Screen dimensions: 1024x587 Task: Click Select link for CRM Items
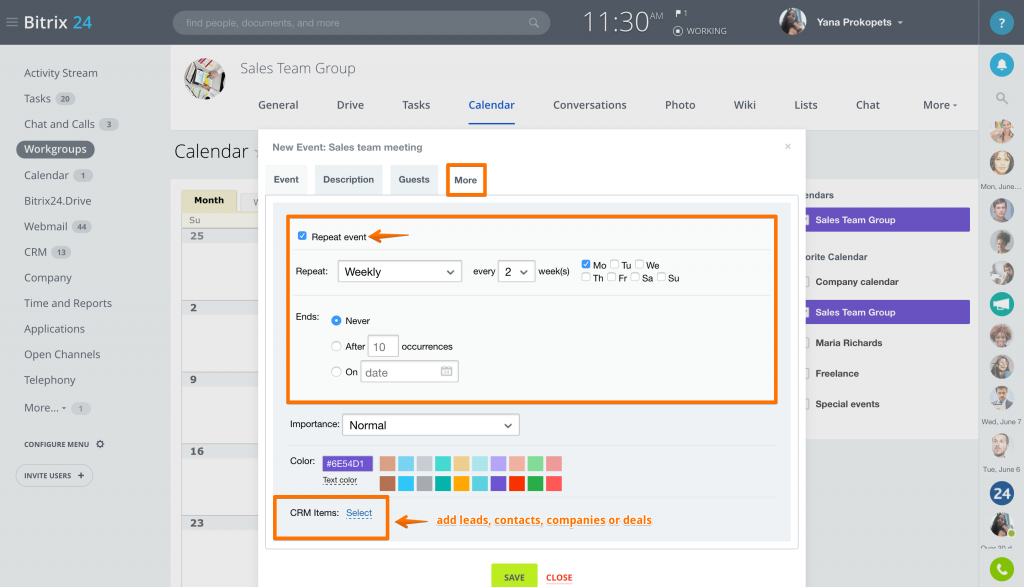(x=359, y=513)
